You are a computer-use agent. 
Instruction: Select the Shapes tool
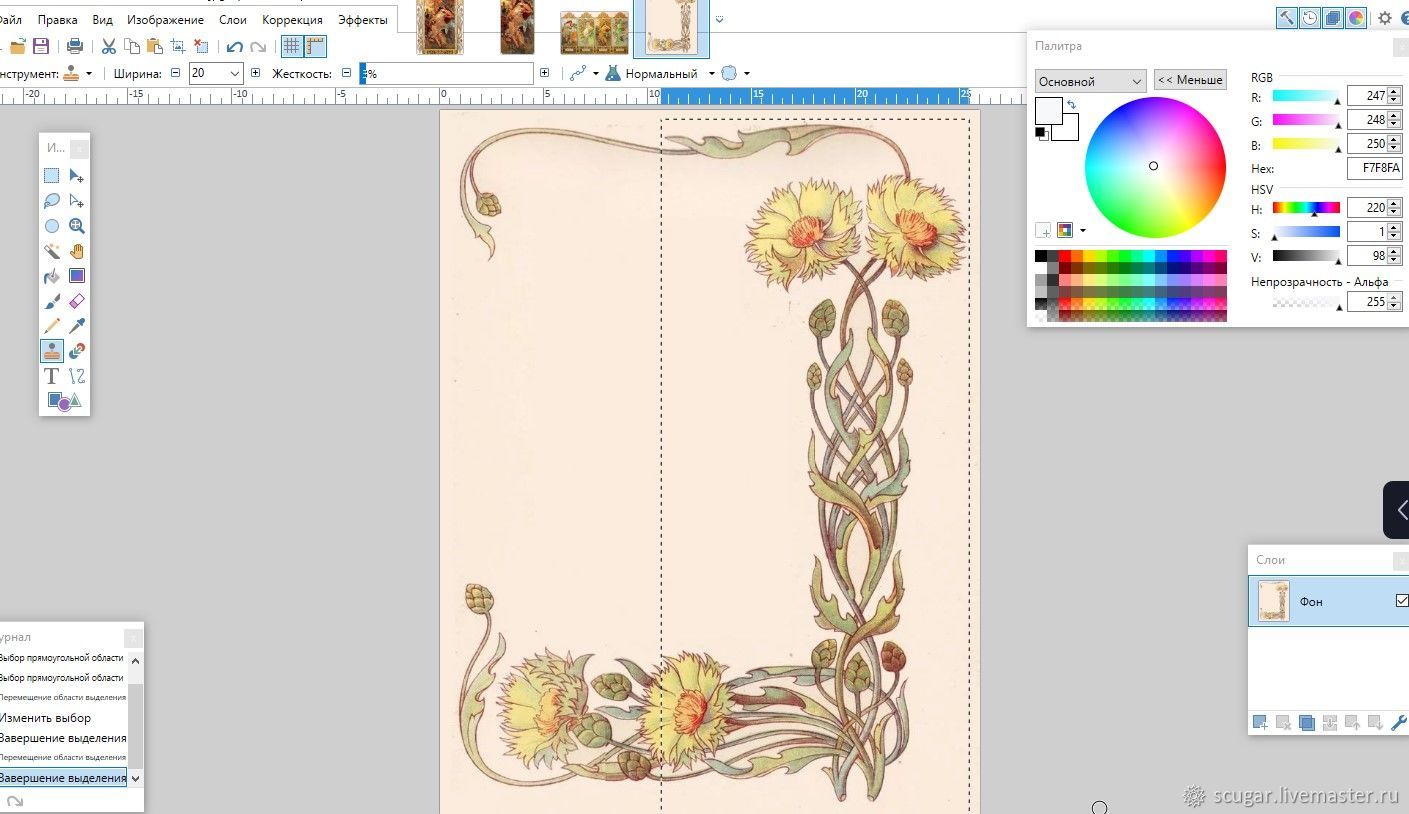[64, 401]
